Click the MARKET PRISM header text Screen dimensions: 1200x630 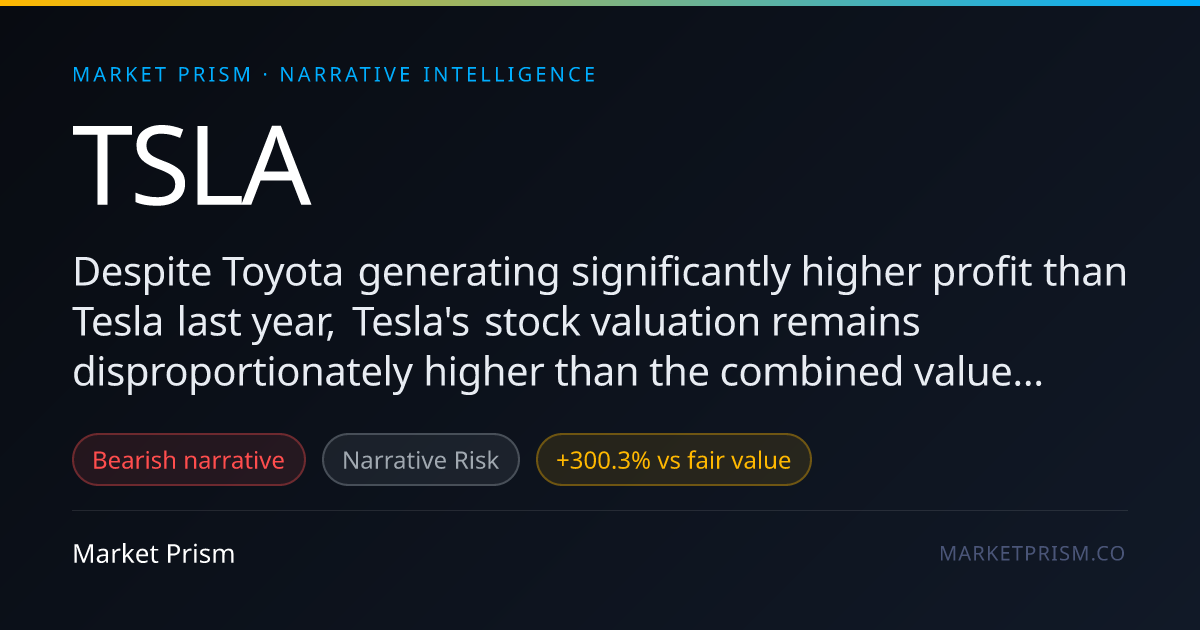(163, 75)
